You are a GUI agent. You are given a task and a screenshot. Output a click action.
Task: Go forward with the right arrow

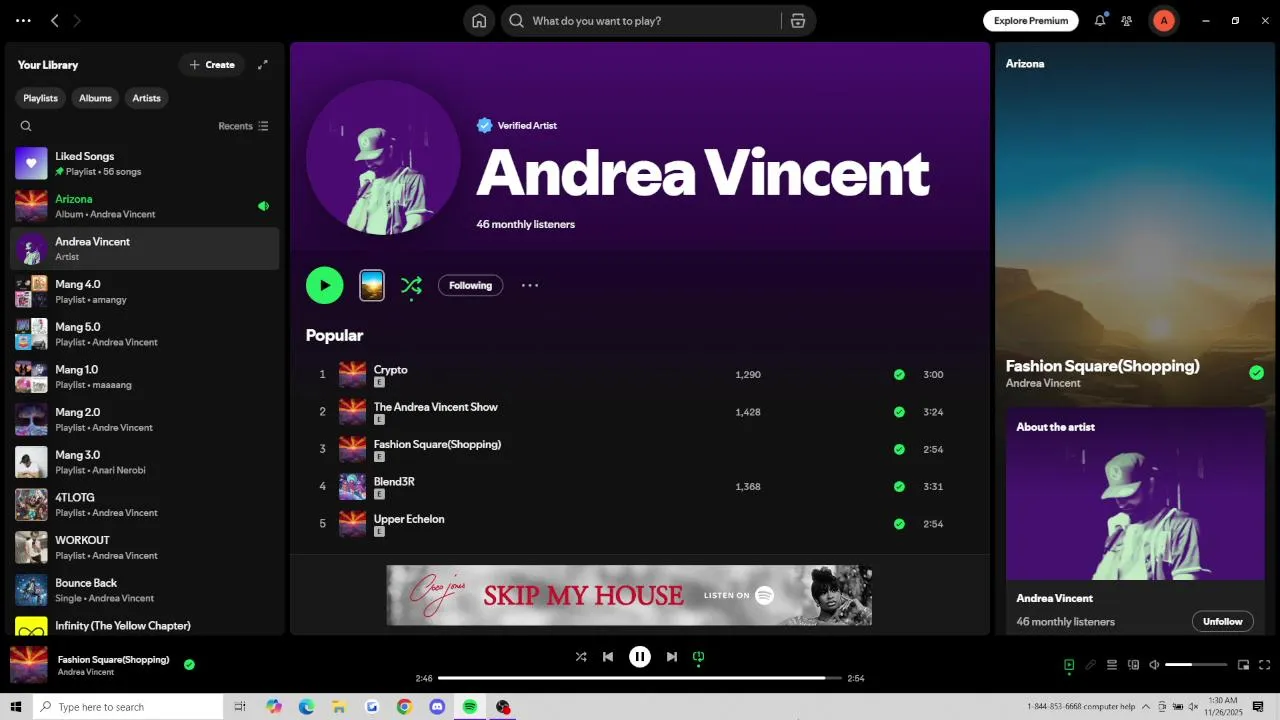pyautogui.click(x=77, y=20)
